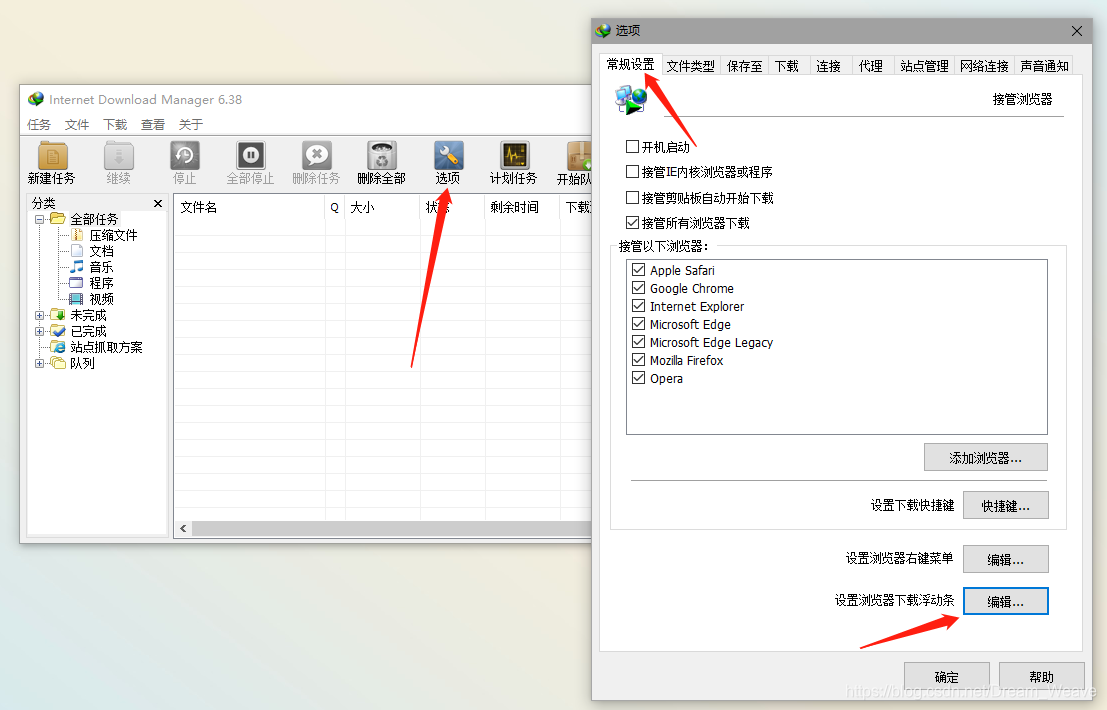Select the 未完成 folder item
This screenshot has width=1107, height=710.
(88, 315)
